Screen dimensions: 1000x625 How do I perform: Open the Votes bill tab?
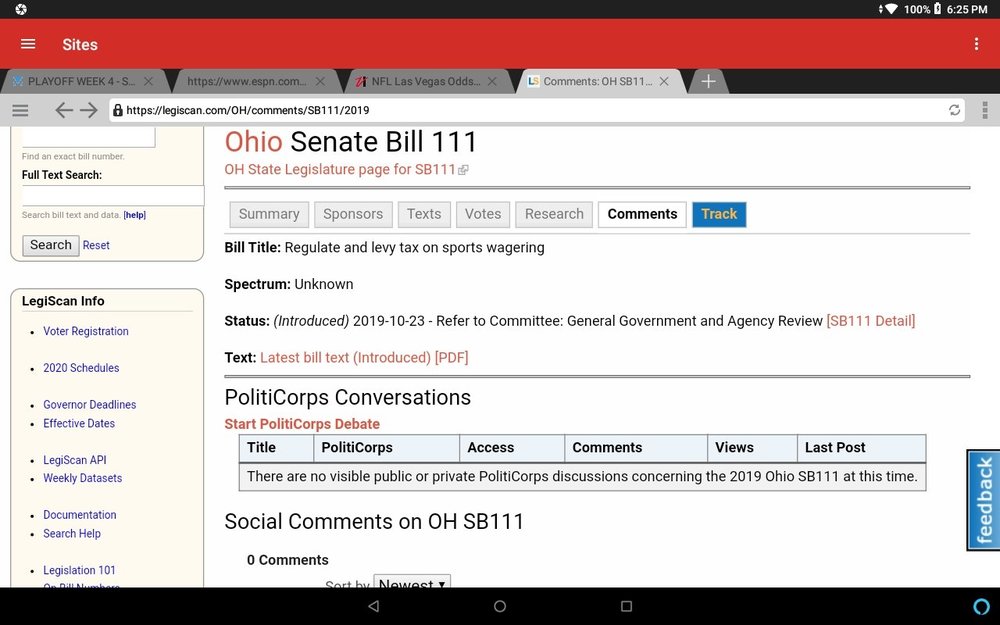tap(483, 214)
